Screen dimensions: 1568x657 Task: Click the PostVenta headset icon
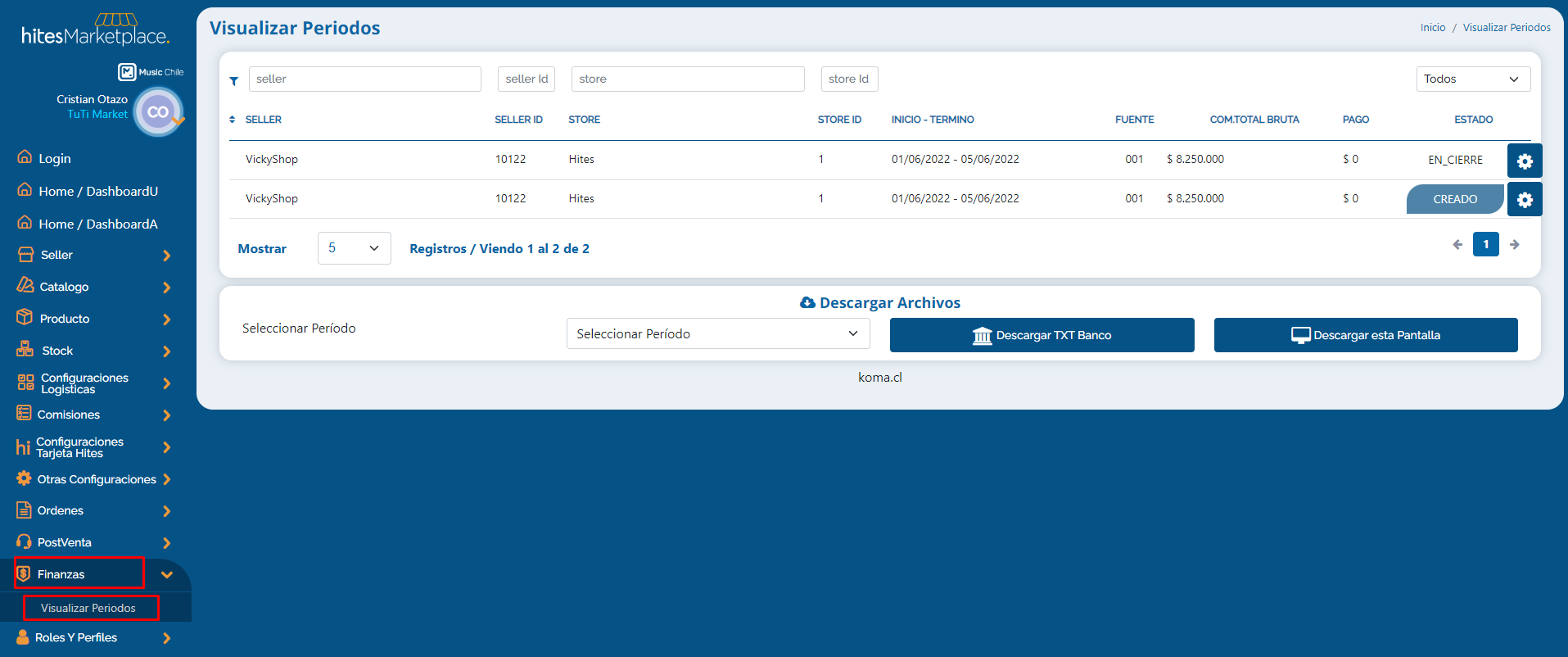25,541
